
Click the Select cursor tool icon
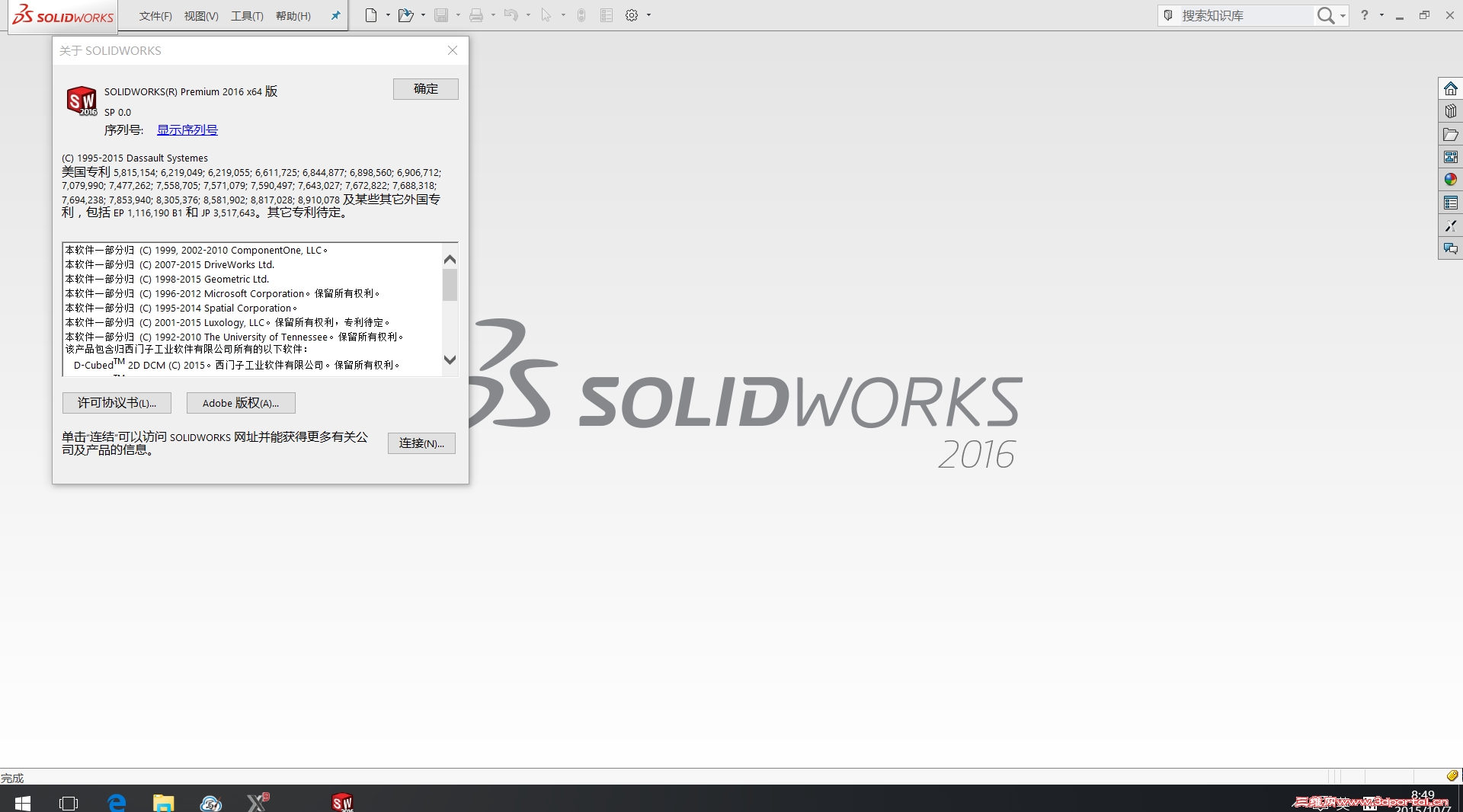pyautogui.click(x=546, y=15)
